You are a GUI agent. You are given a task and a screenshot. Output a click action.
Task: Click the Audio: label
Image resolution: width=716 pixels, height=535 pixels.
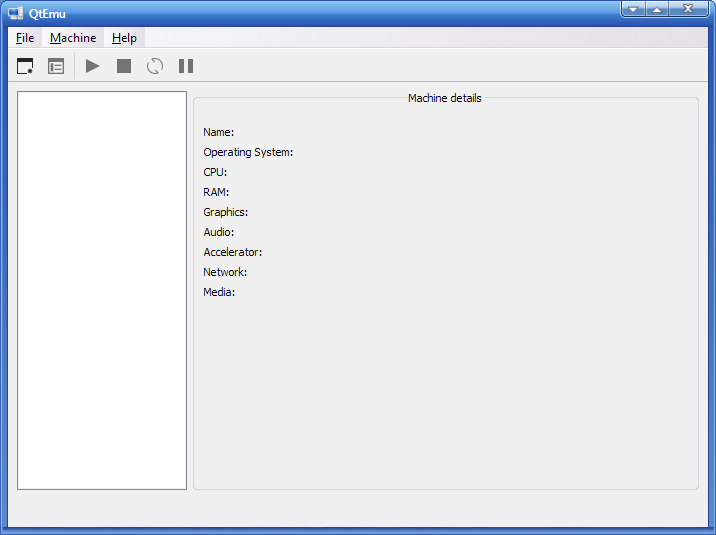[x=219, y=232]
